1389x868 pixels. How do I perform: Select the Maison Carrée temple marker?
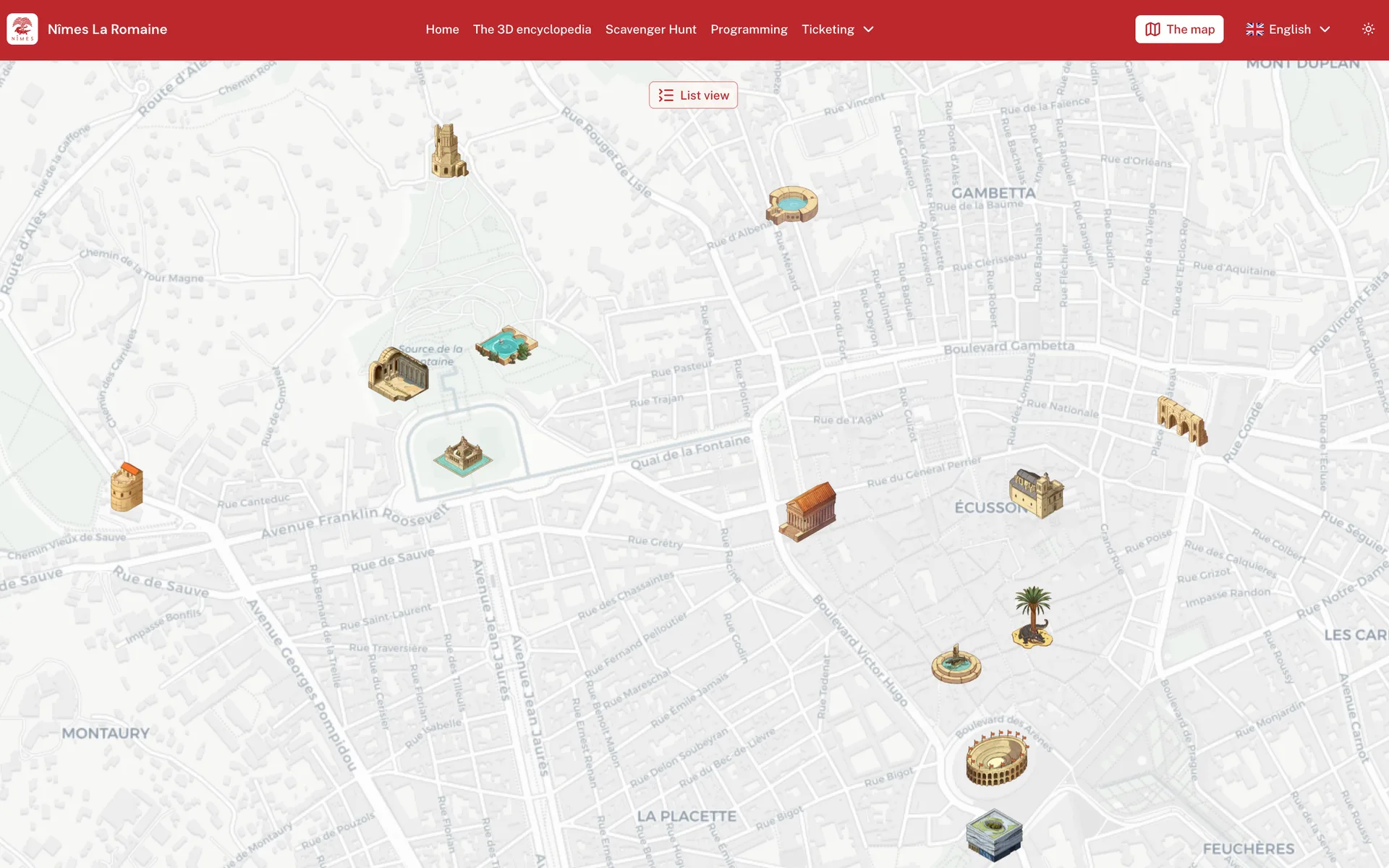807,512
